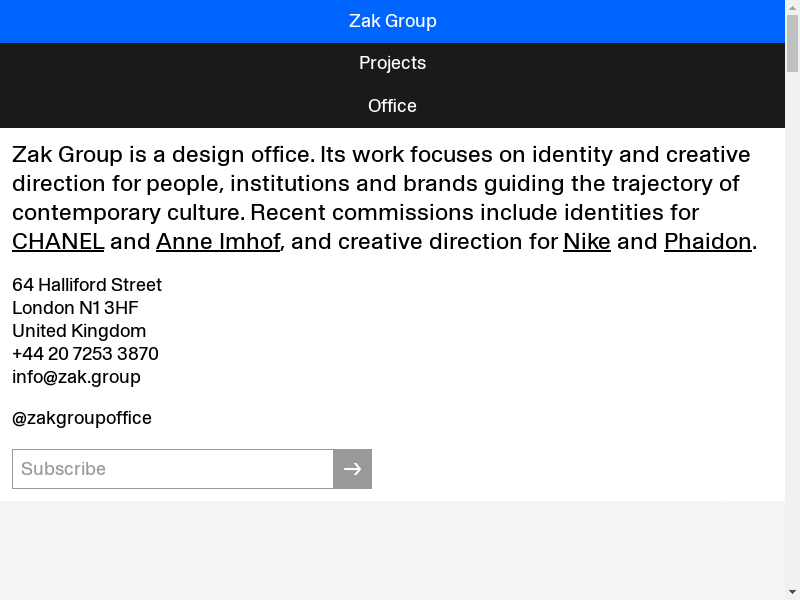Screen dimensions: 800x600
Task: Click the London N1 3HF postcode line
Action: coord(75,308)
